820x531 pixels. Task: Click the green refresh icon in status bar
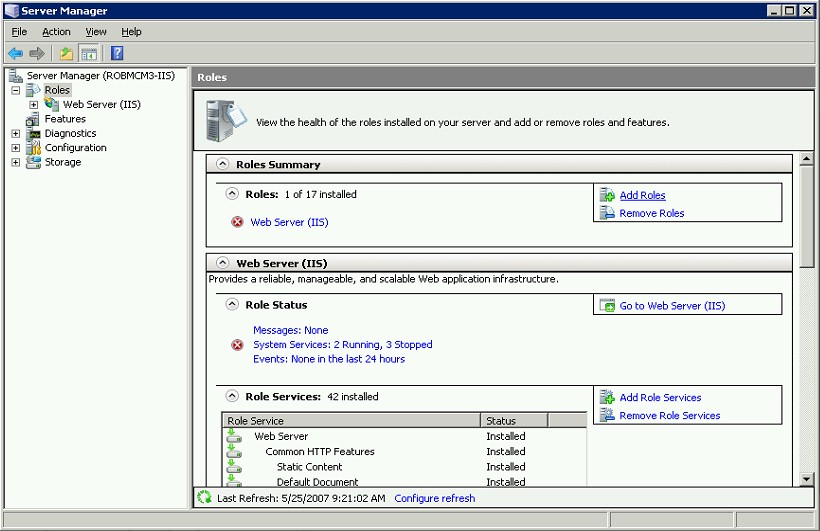pyautogui.click(x=204, y=498)
